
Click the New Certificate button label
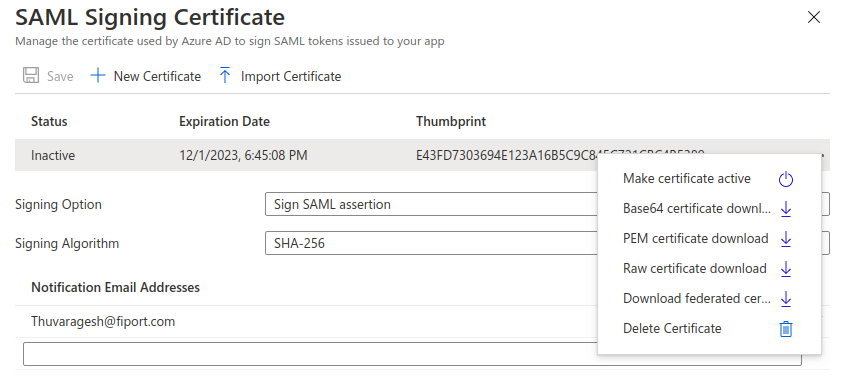[157, 76]
